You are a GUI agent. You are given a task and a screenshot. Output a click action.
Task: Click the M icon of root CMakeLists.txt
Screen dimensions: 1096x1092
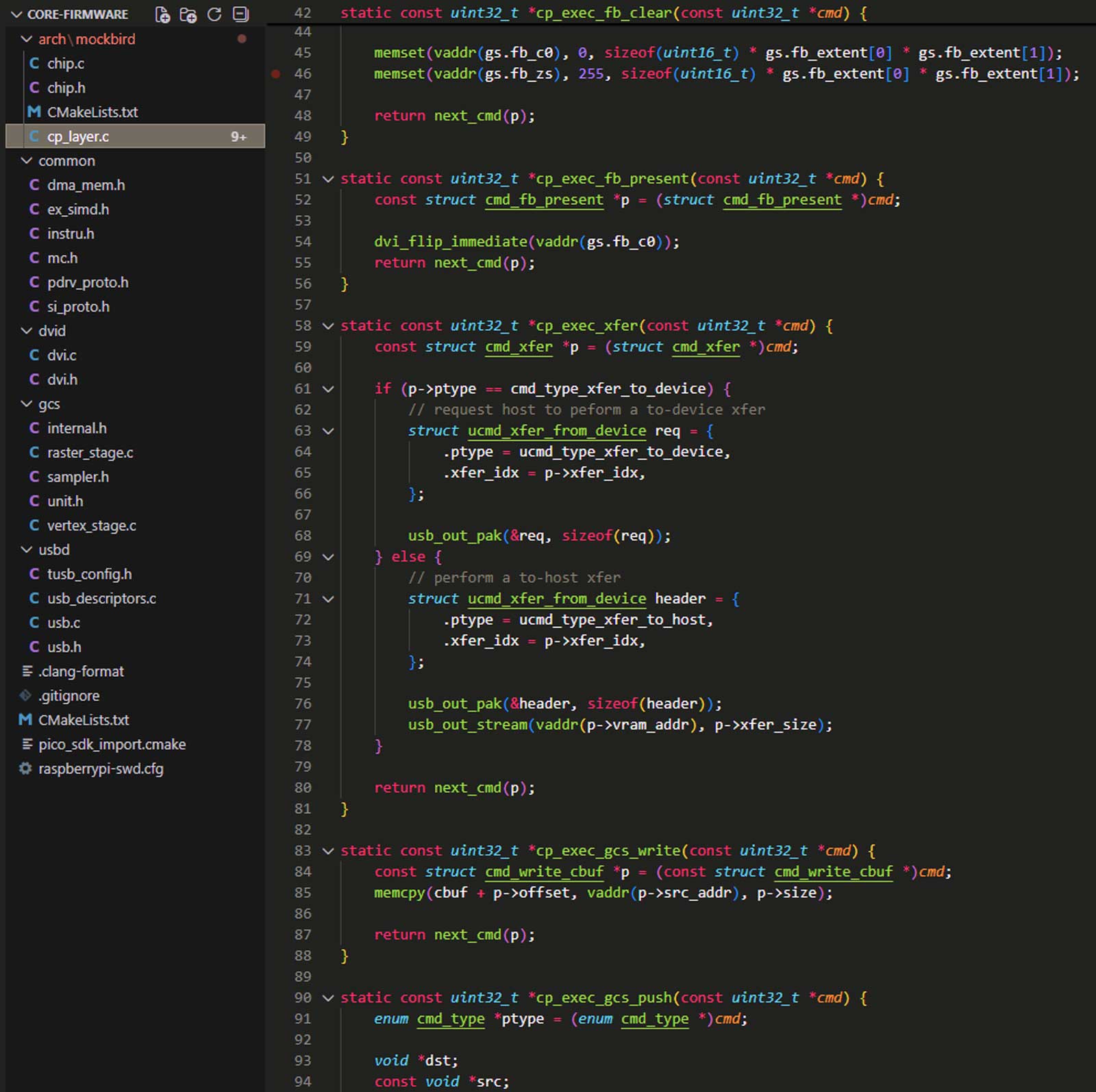pos(26,720)
